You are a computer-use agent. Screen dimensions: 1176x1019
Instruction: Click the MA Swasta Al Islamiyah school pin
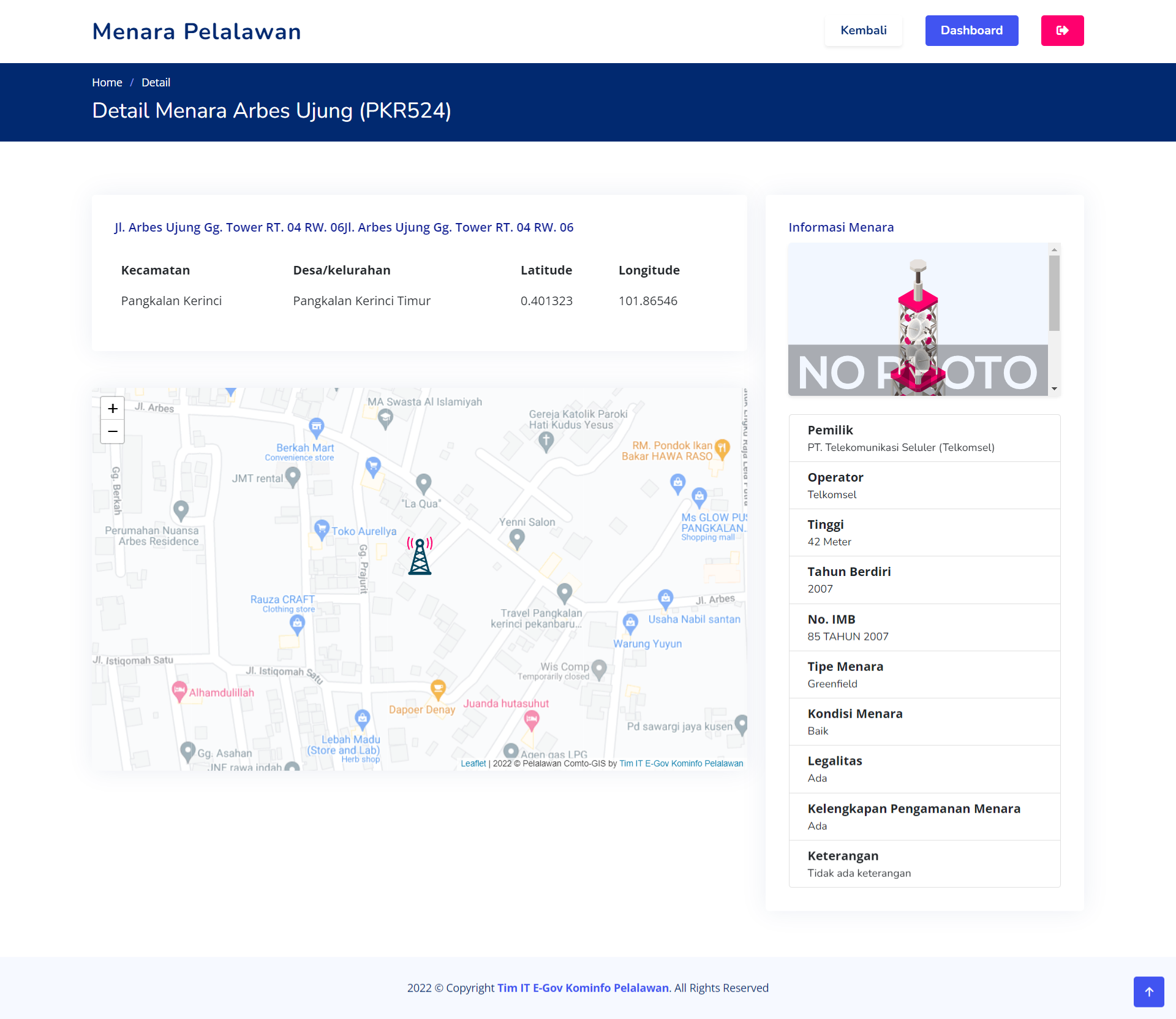tap(385, 419)
